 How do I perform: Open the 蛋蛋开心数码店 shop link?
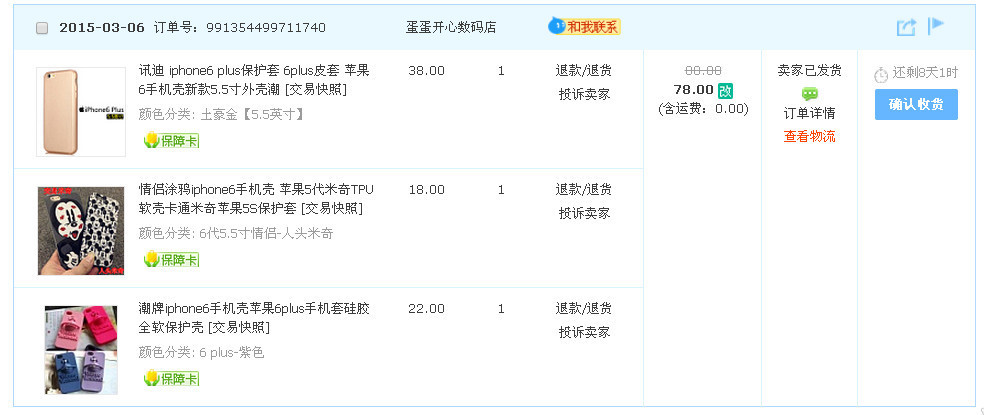point(451,27)
